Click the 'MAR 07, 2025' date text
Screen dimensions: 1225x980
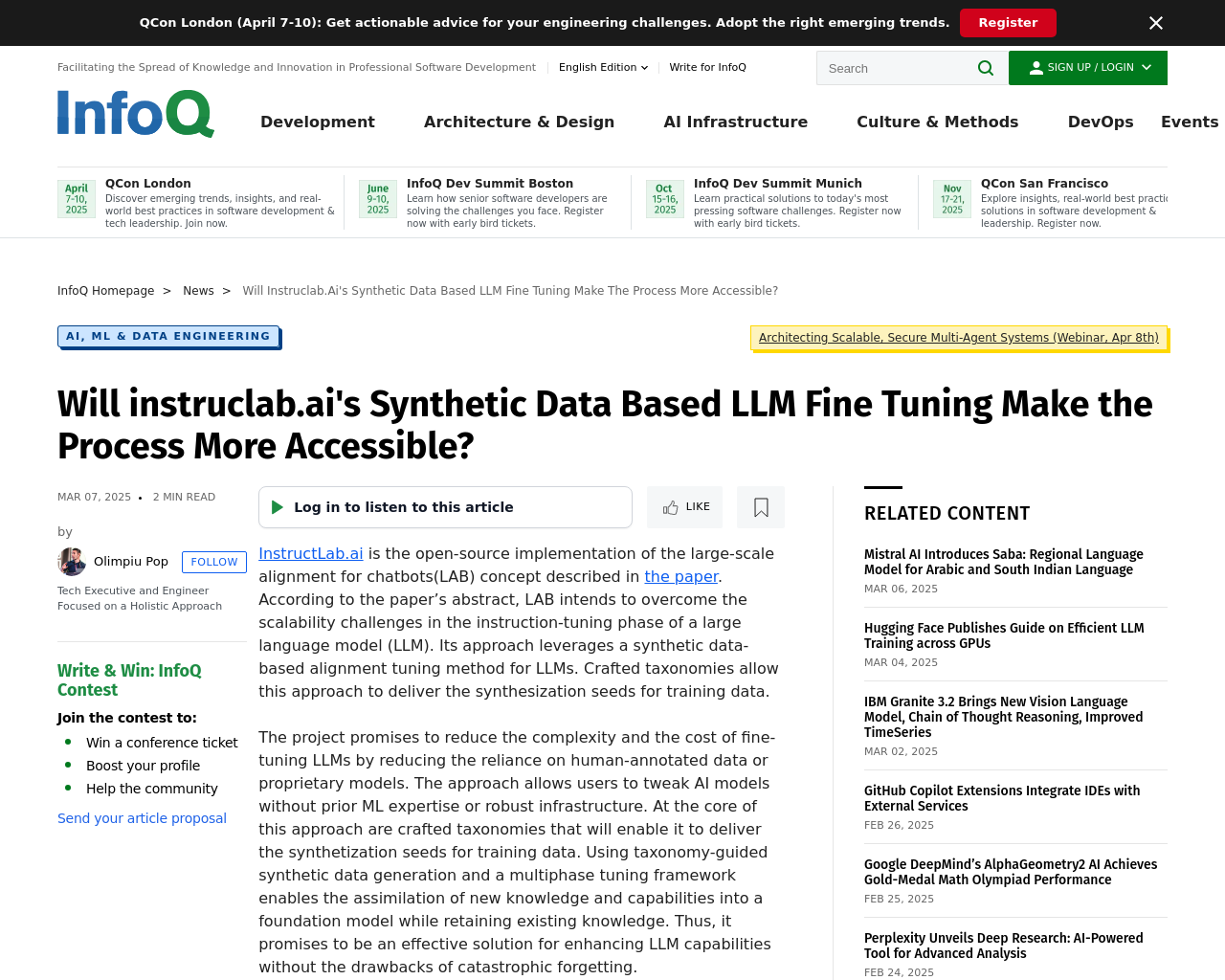pos(94,497)
